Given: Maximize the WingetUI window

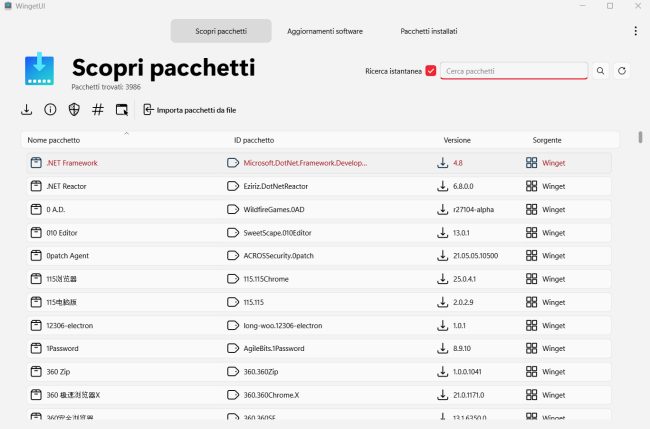Looking at the screenshot, I should 610,6.
